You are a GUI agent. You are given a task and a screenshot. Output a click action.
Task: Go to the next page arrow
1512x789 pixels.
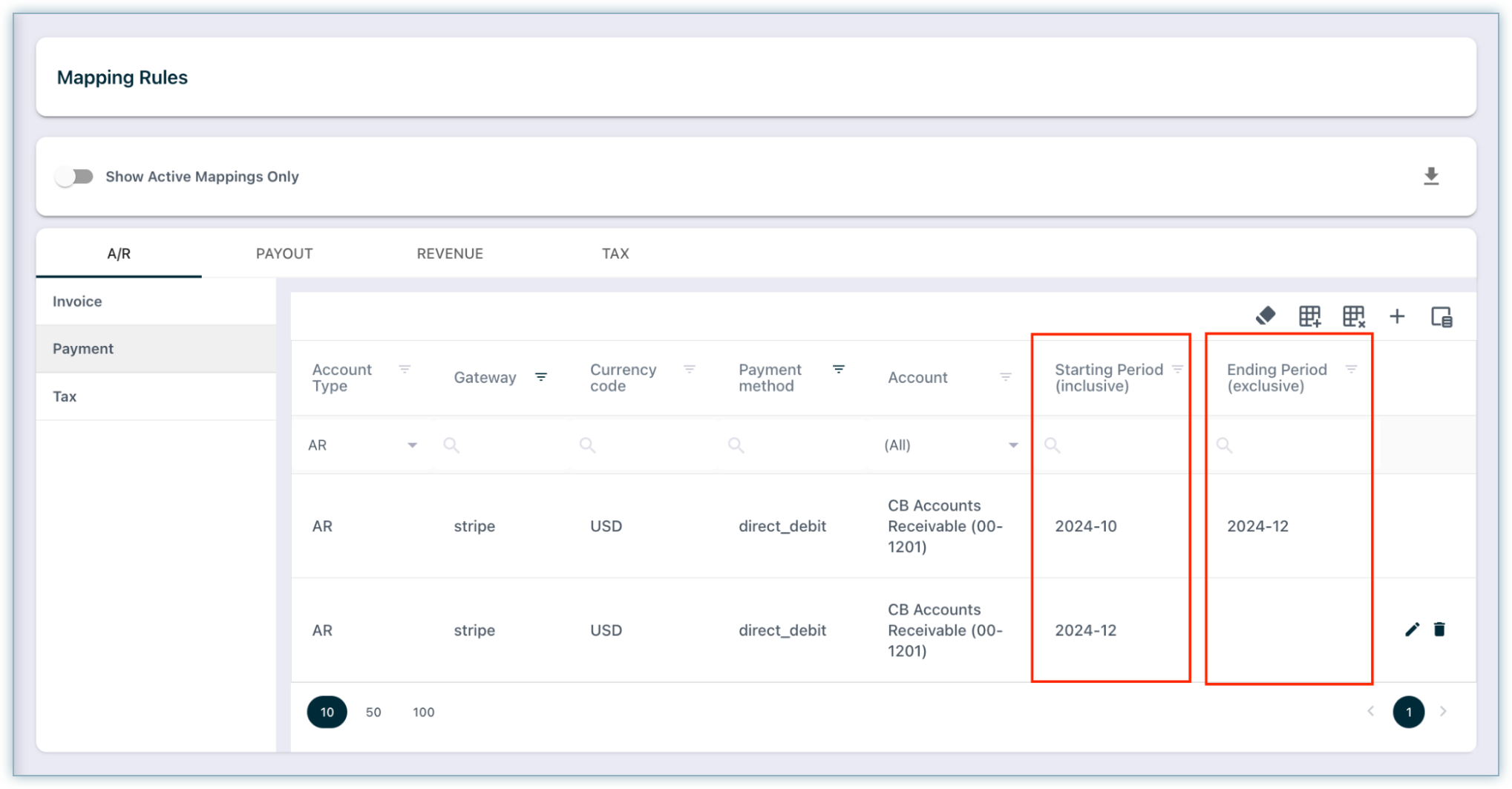point(1443,712)
